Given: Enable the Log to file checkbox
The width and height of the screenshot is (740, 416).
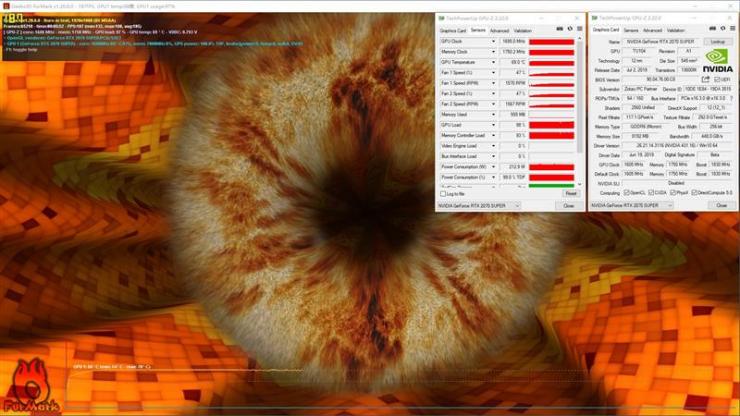Looking at the screenshot, I should coord(443,194).
